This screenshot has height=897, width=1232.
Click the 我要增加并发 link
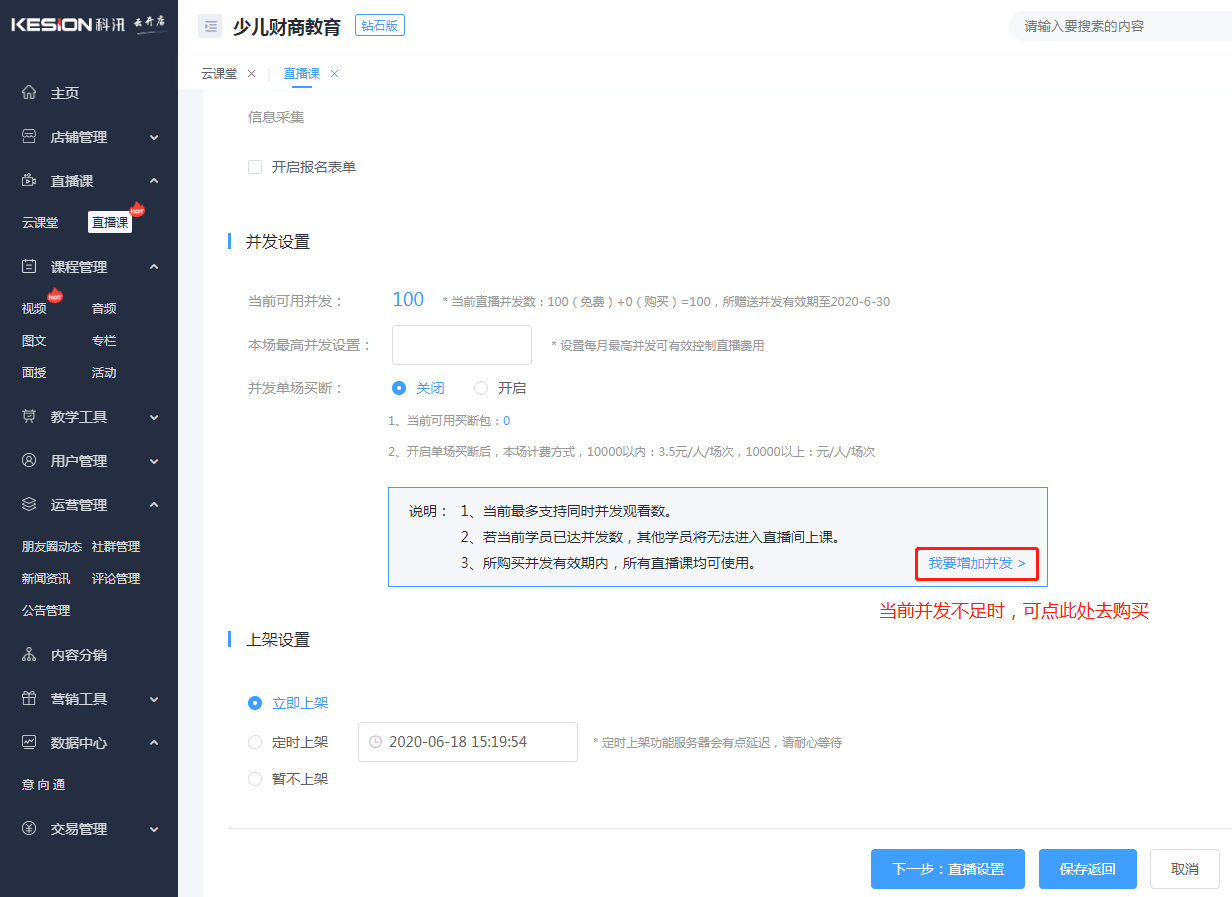975,563
